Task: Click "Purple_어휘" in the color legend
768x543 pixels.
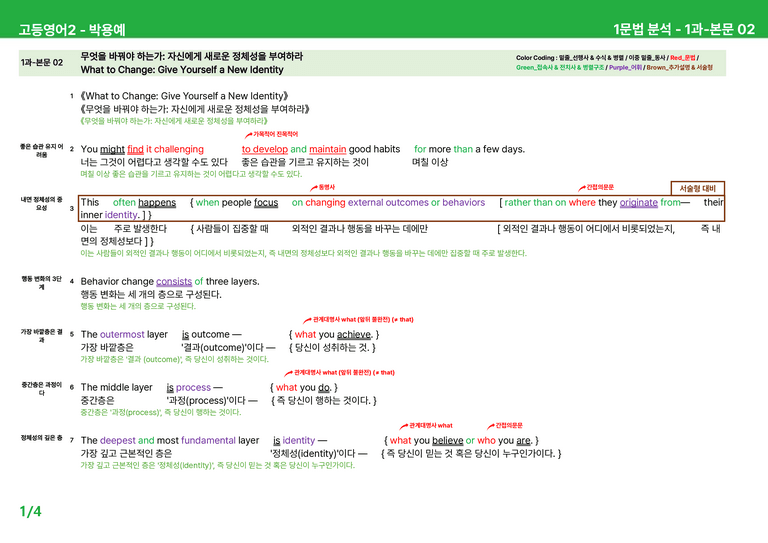Action: click(x=625, y=68)
